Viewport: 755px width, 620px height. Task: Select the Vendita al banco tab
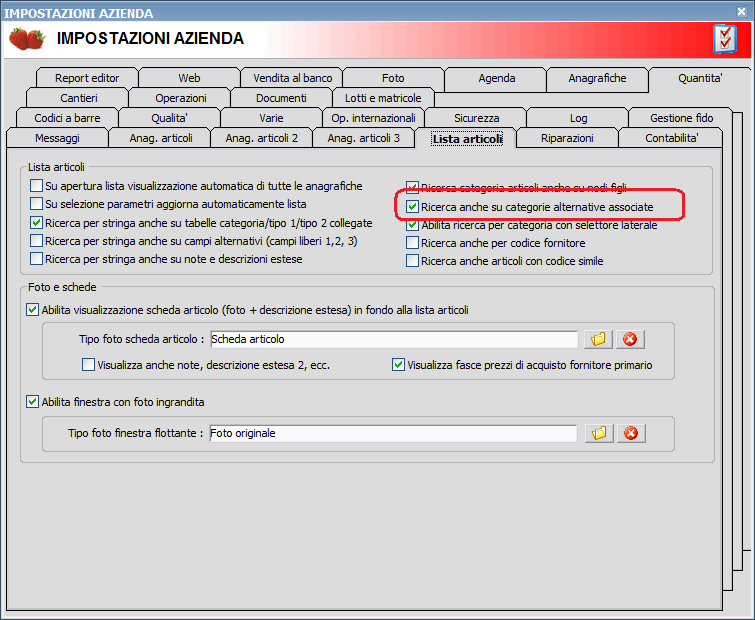click(x=292, y=78)
